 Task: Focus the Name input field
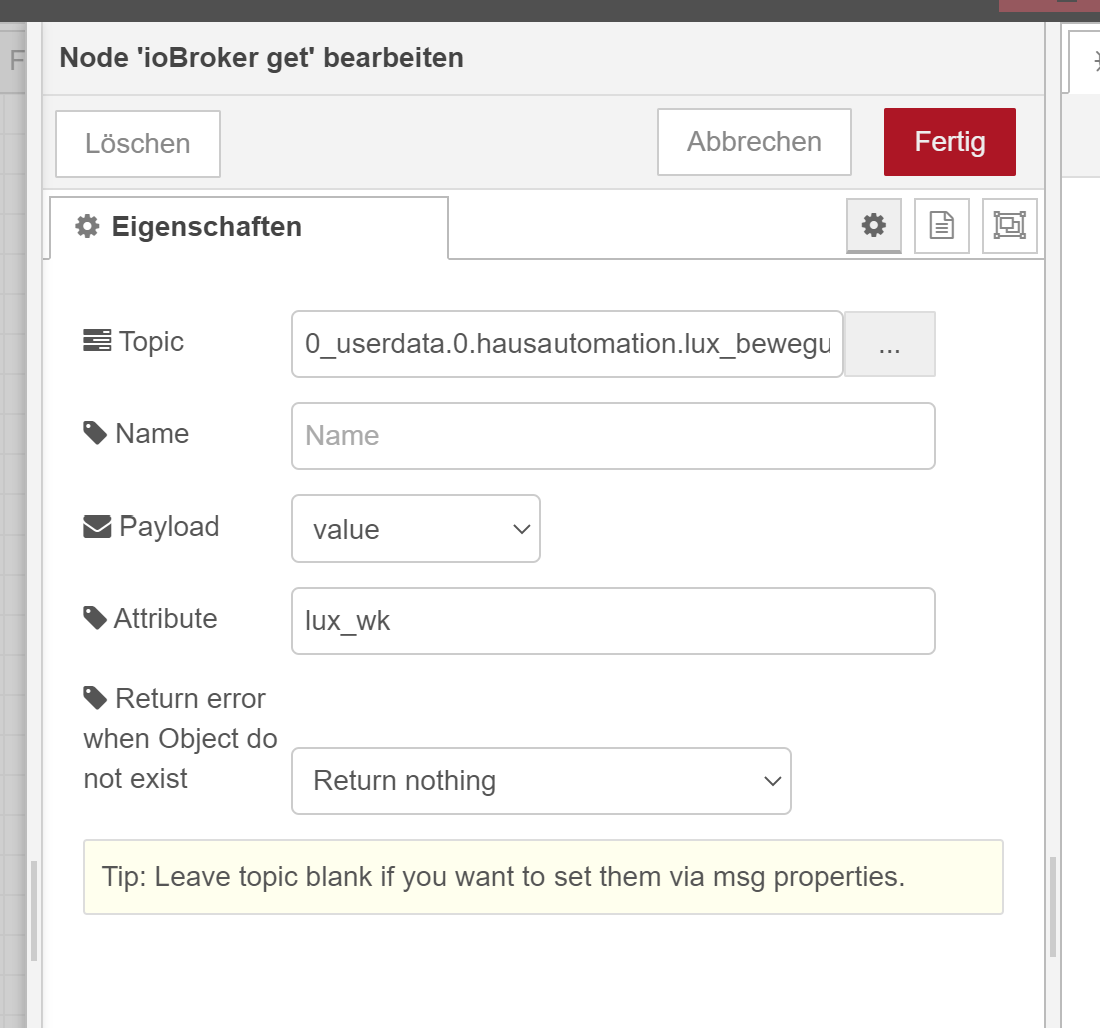tap(613, 436)
